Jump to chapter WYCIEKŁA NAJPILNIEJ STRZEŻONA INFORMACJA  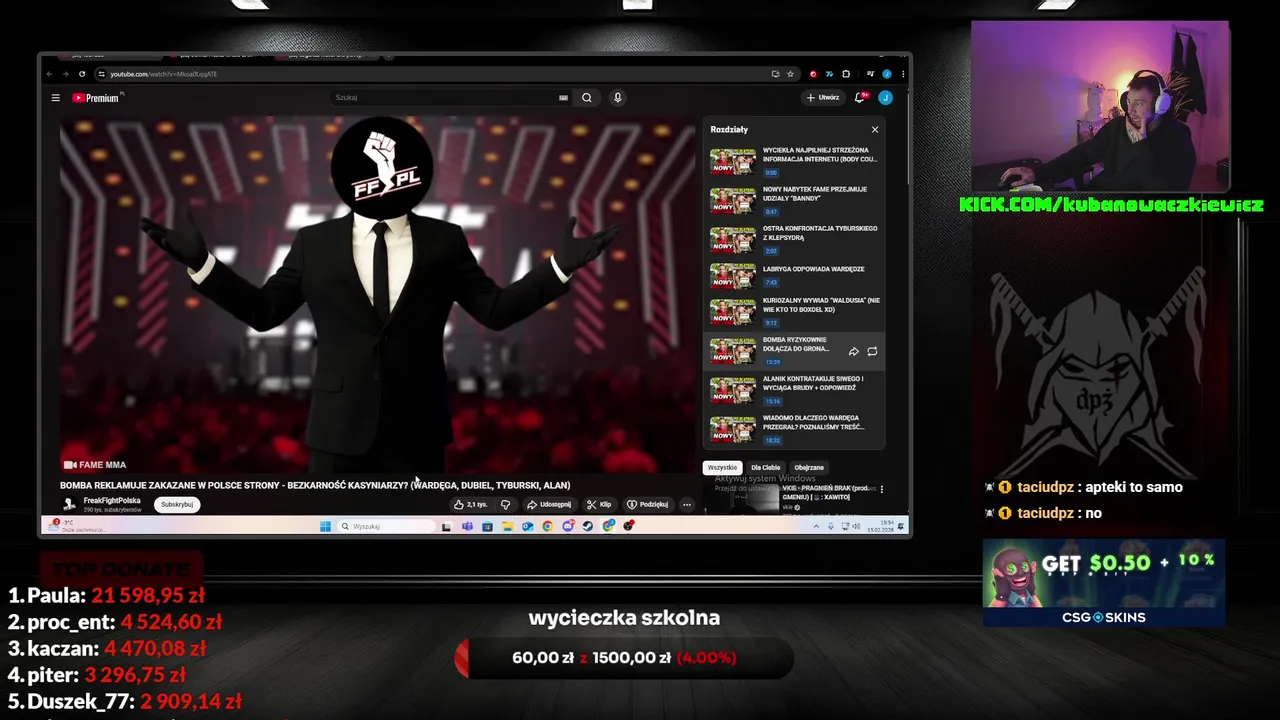(794, 161)
